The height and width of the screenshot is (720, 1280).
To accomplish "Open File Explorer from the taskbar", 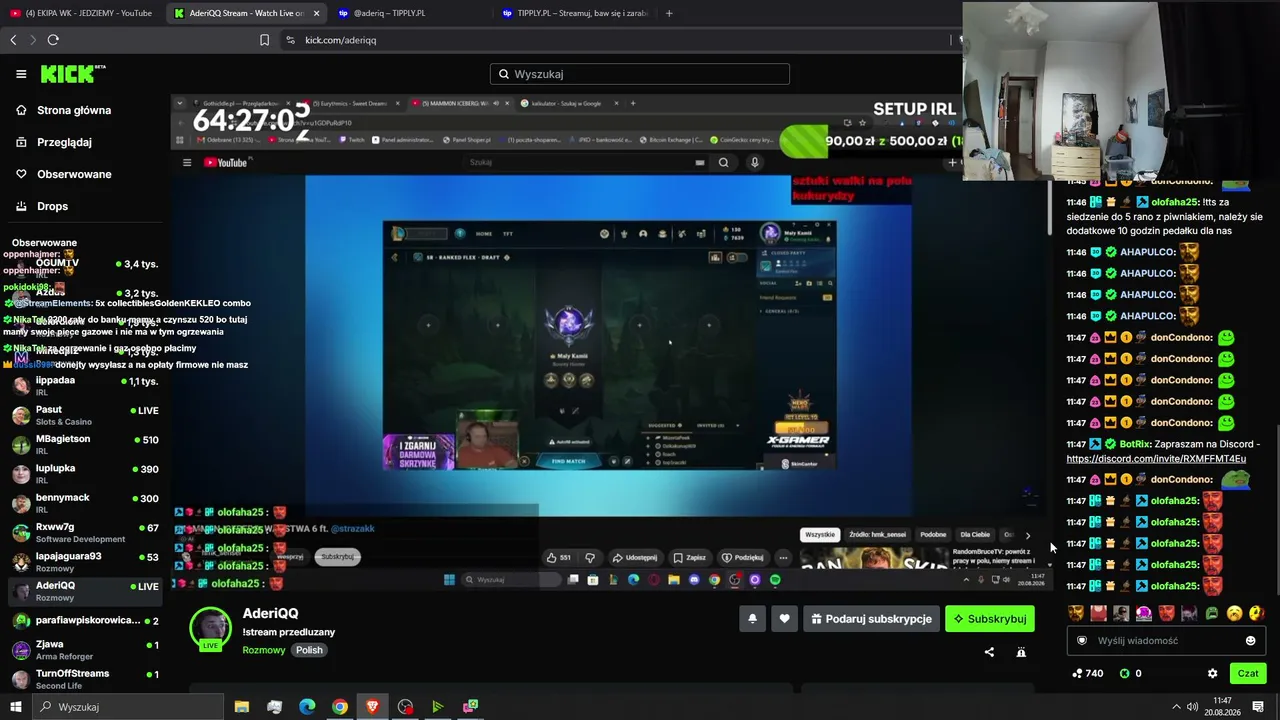I will pos(241,707).
